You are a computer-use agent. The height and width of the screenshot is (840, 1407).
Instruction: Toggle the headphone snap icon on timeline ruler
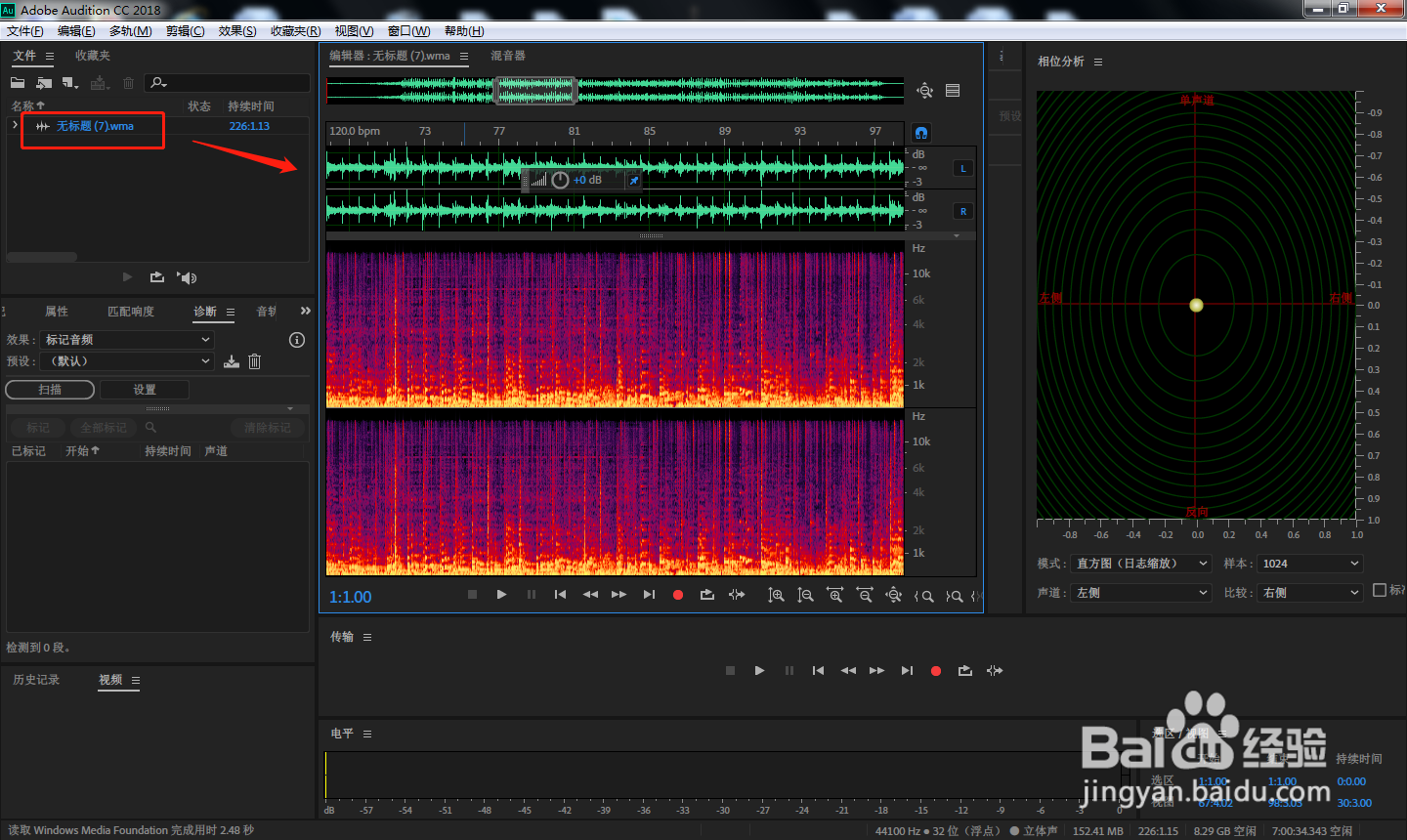tap(920, 132)
